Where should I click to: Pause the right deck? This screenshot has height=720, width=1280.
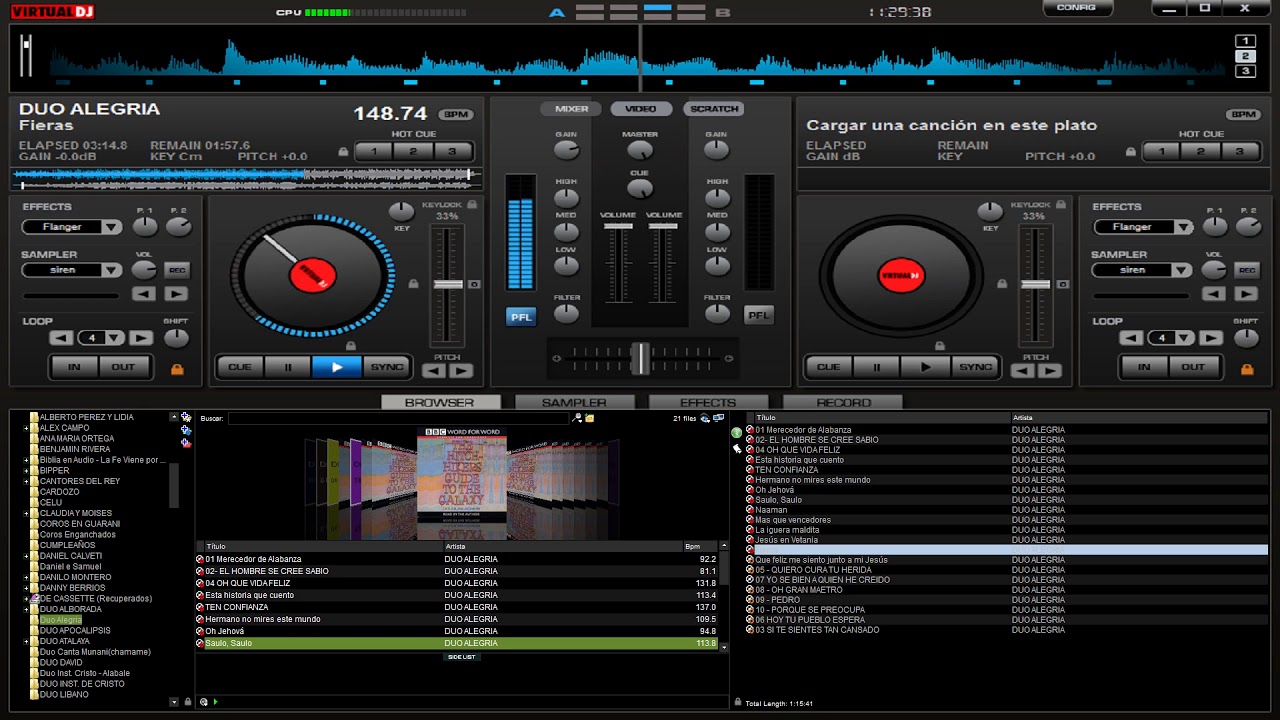coord(877,367)
